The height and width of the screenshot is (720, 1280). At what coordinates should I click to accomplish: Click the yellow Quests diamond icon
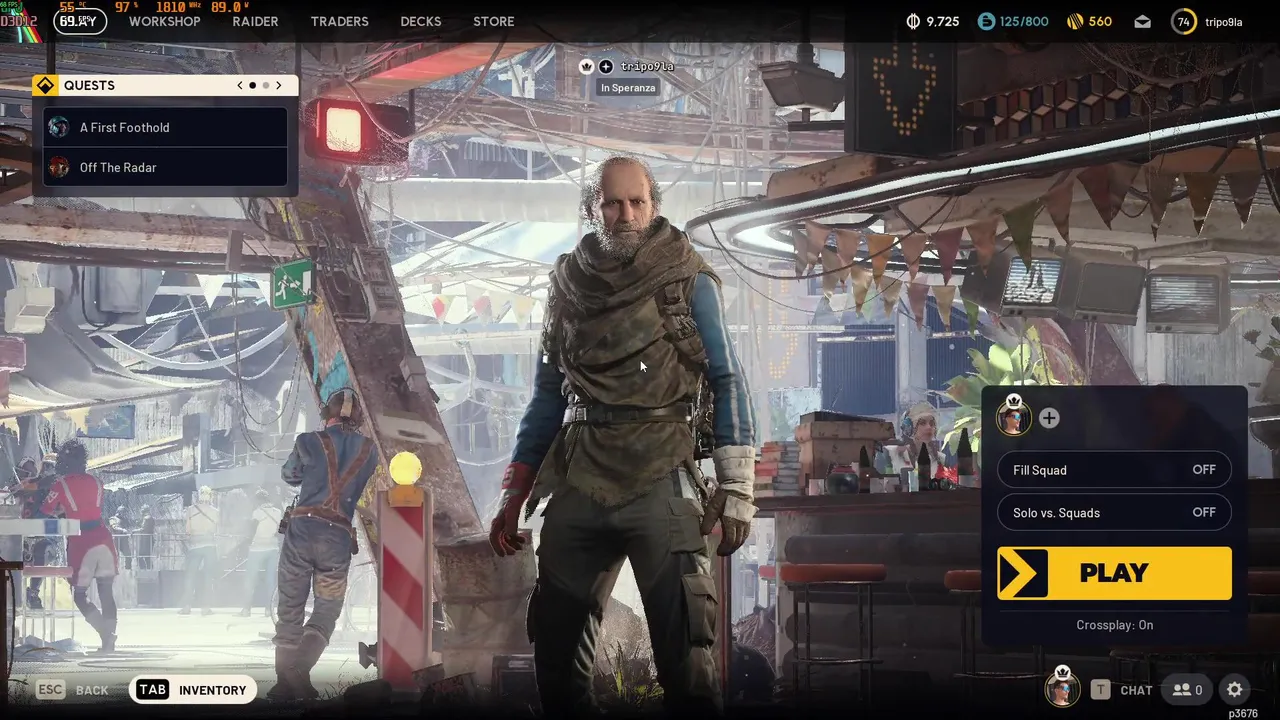tap(45, 85)
